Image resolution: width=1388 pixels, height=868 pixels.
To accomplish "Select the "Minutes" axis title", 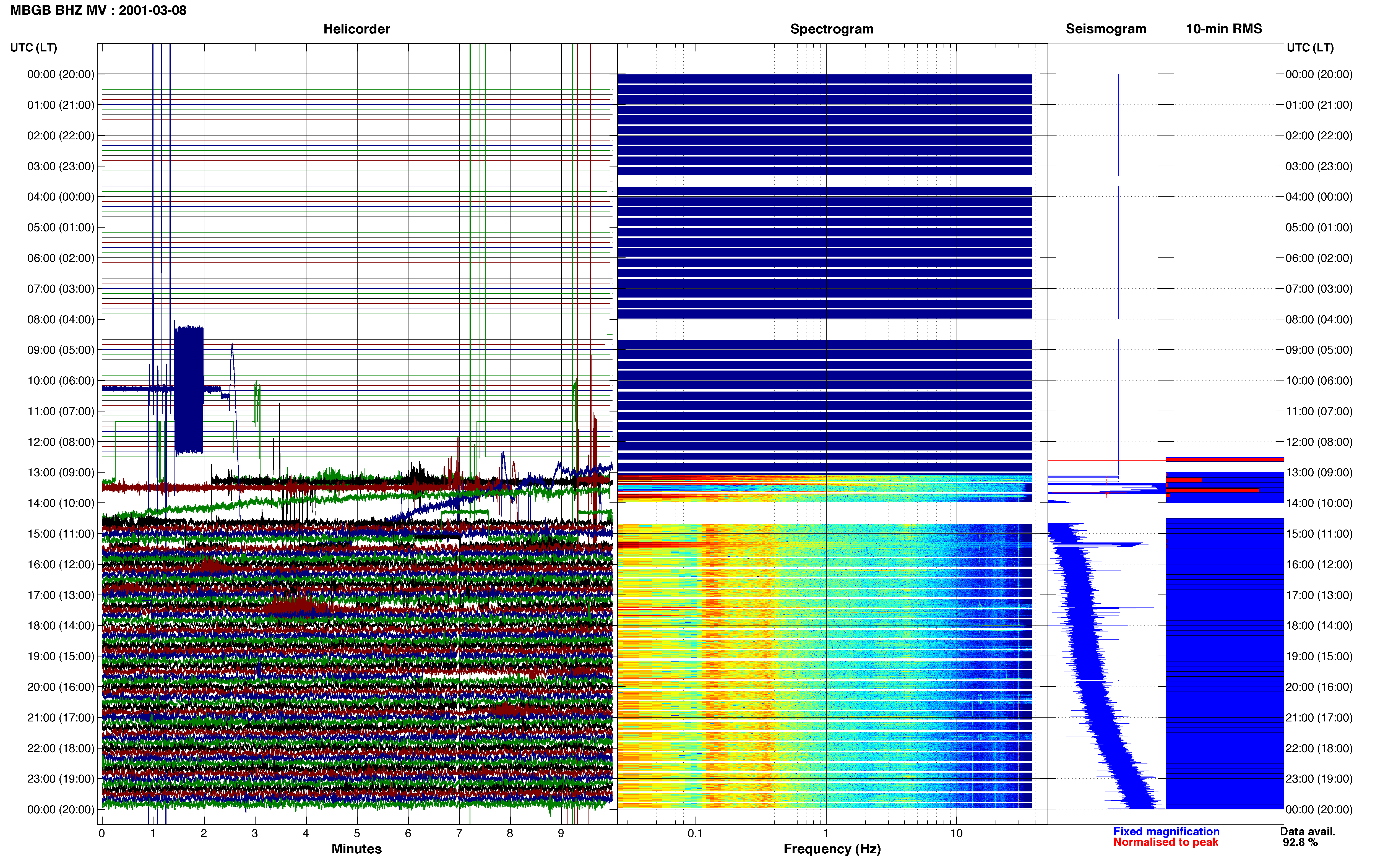I will pos(356,848).
